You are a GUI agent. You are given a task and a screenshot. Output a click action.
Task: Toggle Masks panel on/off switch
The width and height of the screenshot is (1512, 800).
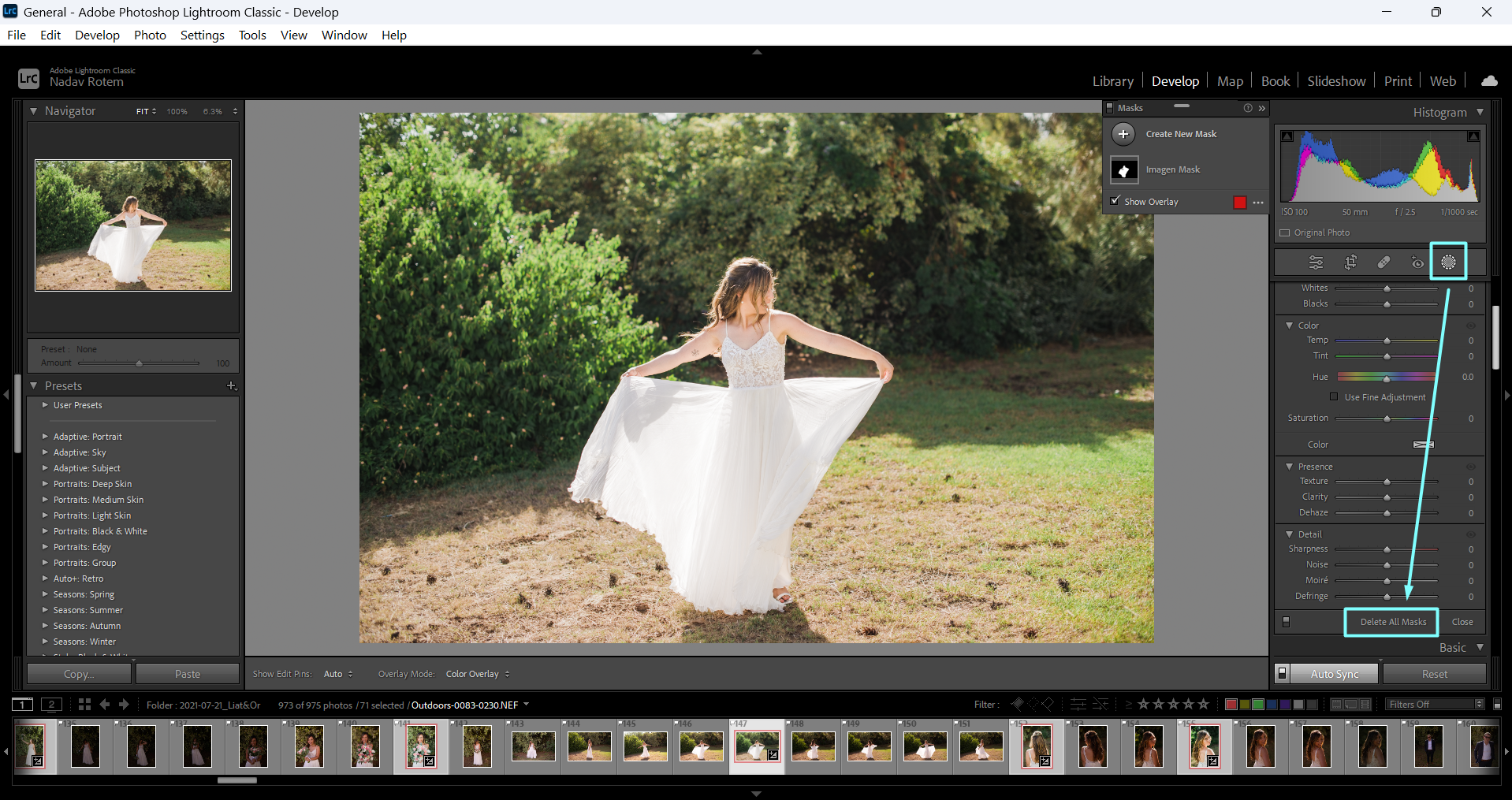pos(1110,108)
